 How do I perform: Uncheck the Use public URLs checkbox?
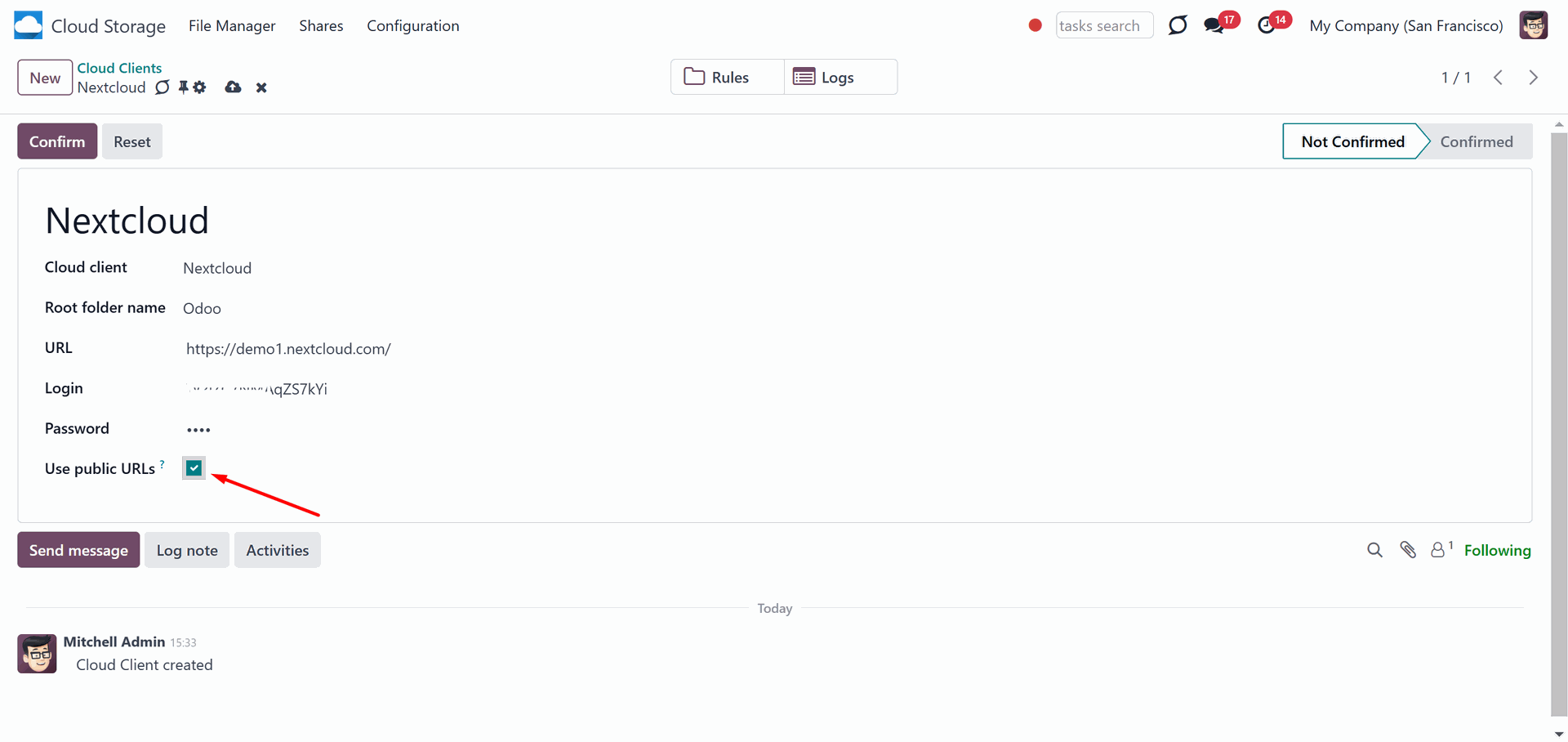point(194,468)
